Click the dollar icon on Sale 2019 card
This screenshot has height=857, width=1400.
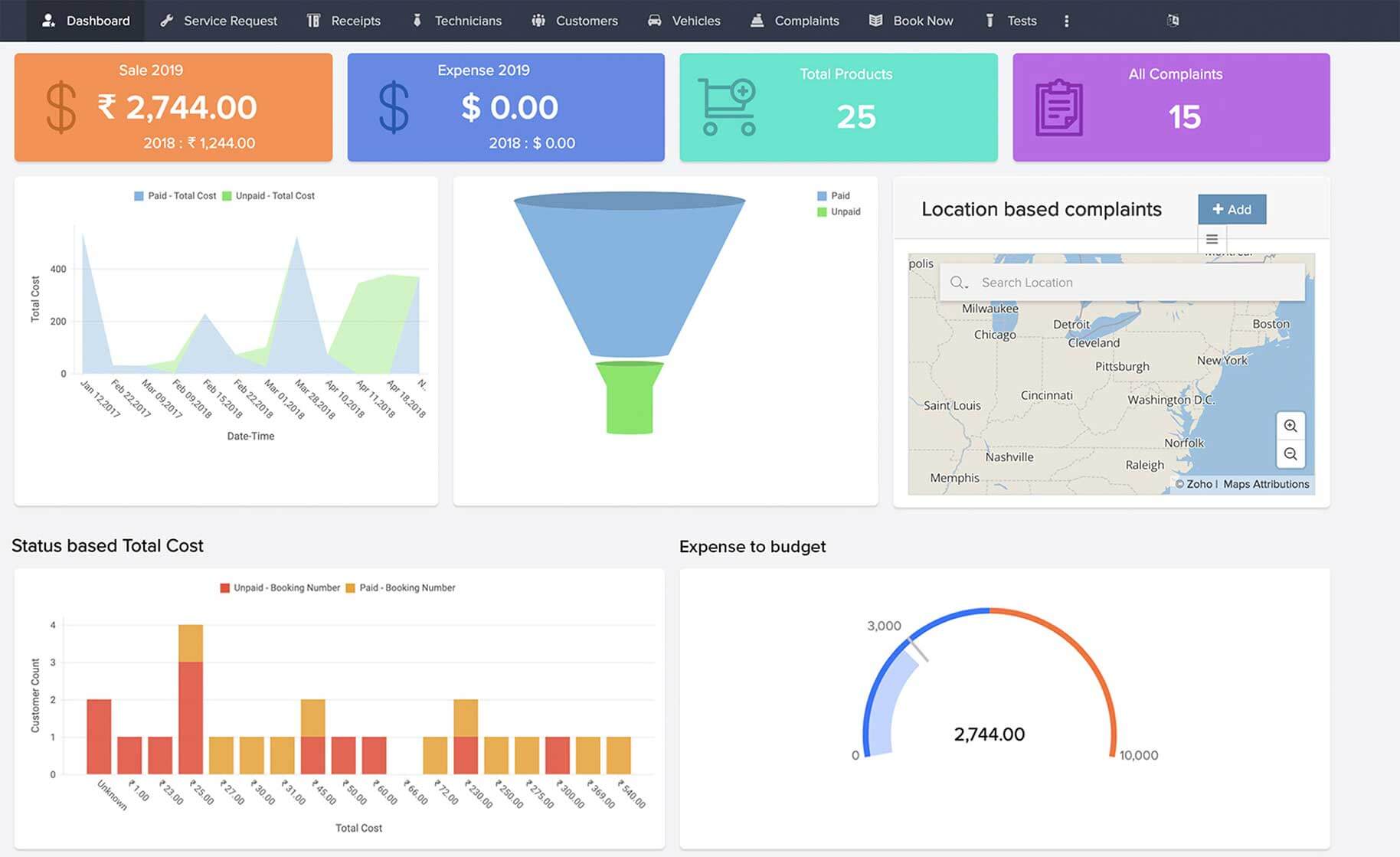[61, 108]
